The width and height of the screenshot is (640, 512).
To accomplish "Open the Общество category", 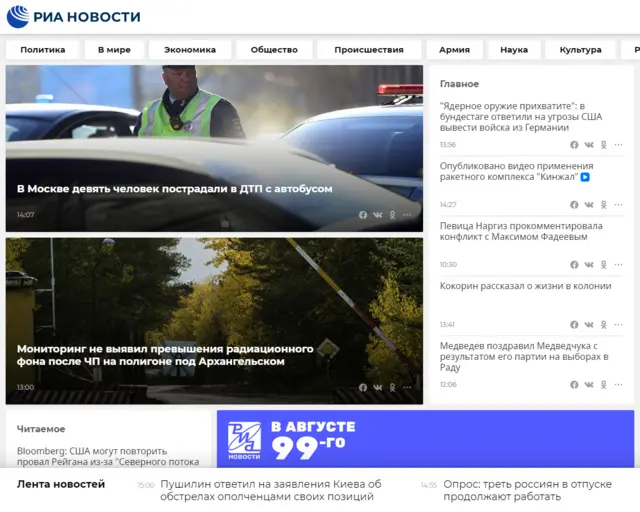I will [274, 50].
